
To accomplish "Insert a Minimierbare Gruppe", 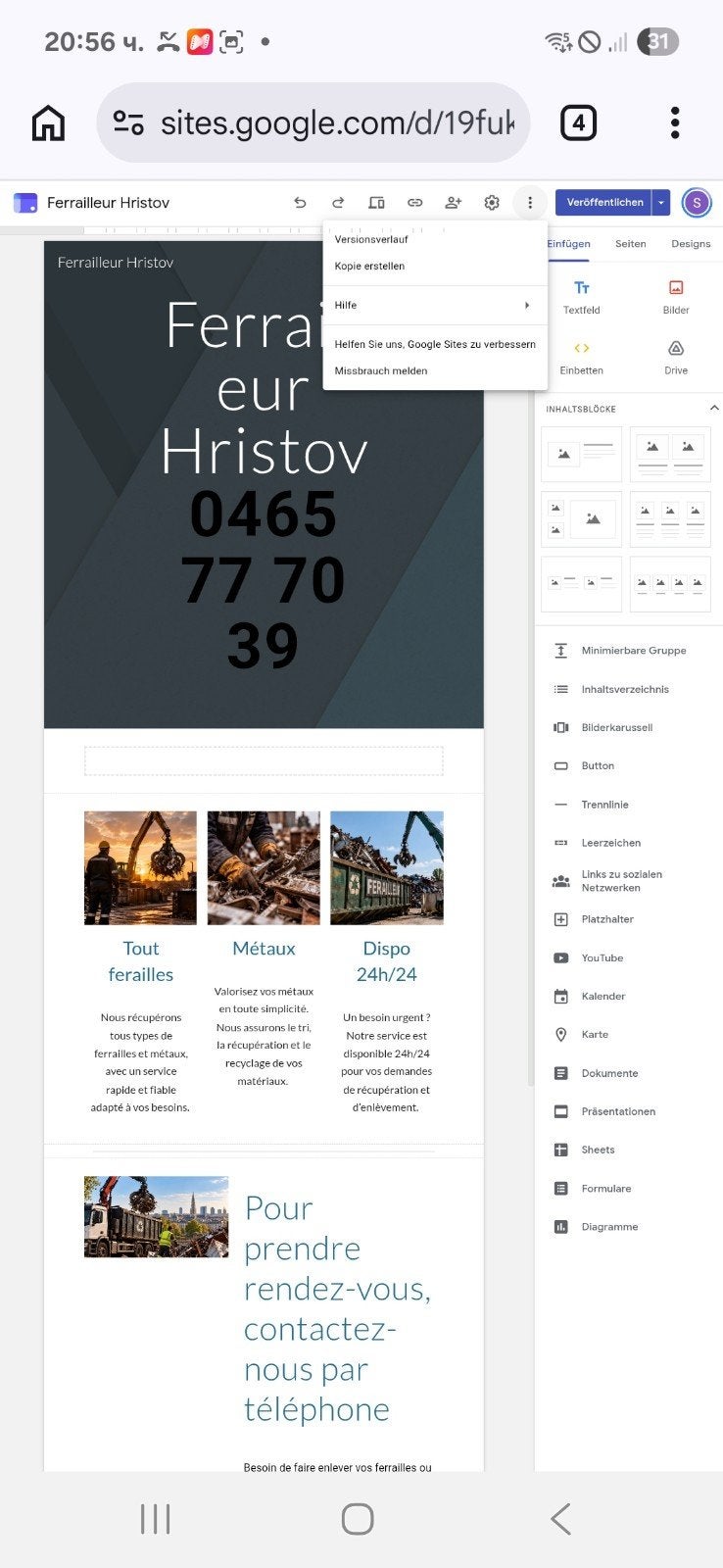I will [629, 651].
